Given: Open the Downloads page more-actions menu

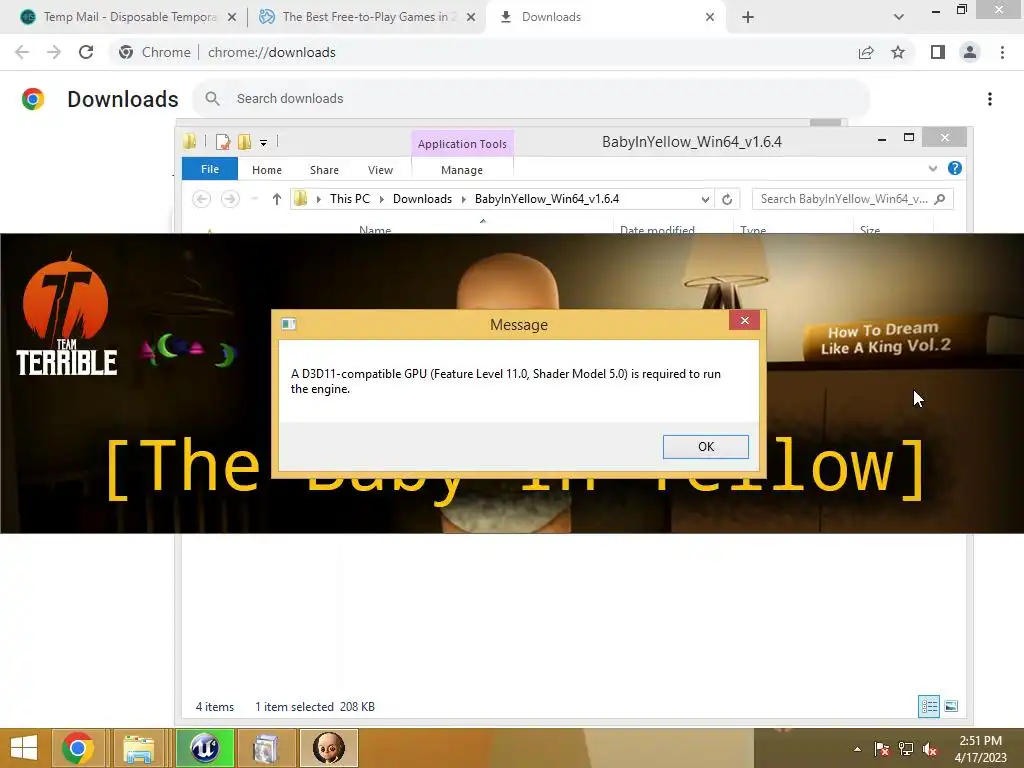Looking at the screenshot, I should (x=990, y=99).
